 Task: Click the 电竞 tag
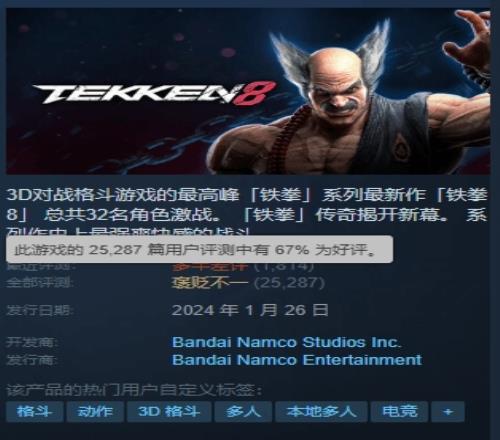(x=399, y=411)
